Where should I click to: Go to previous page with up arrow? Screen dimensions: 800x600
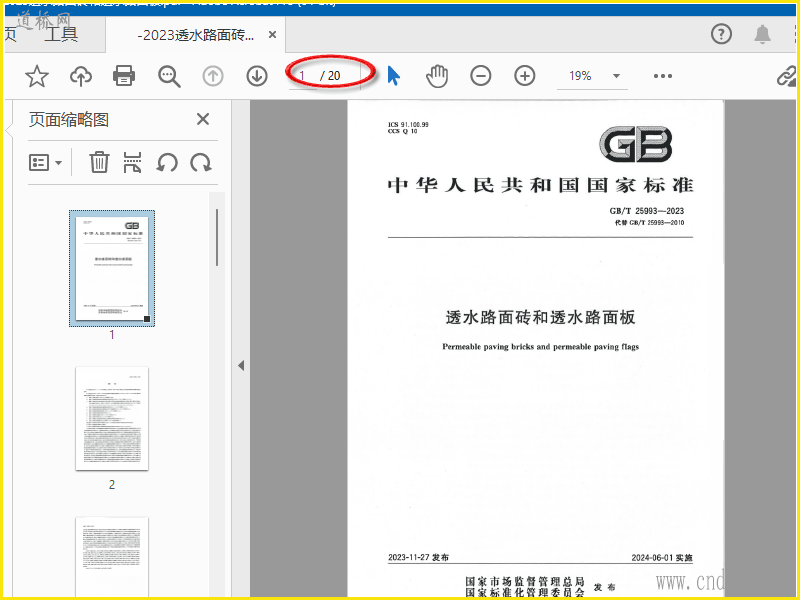[213, 76]
